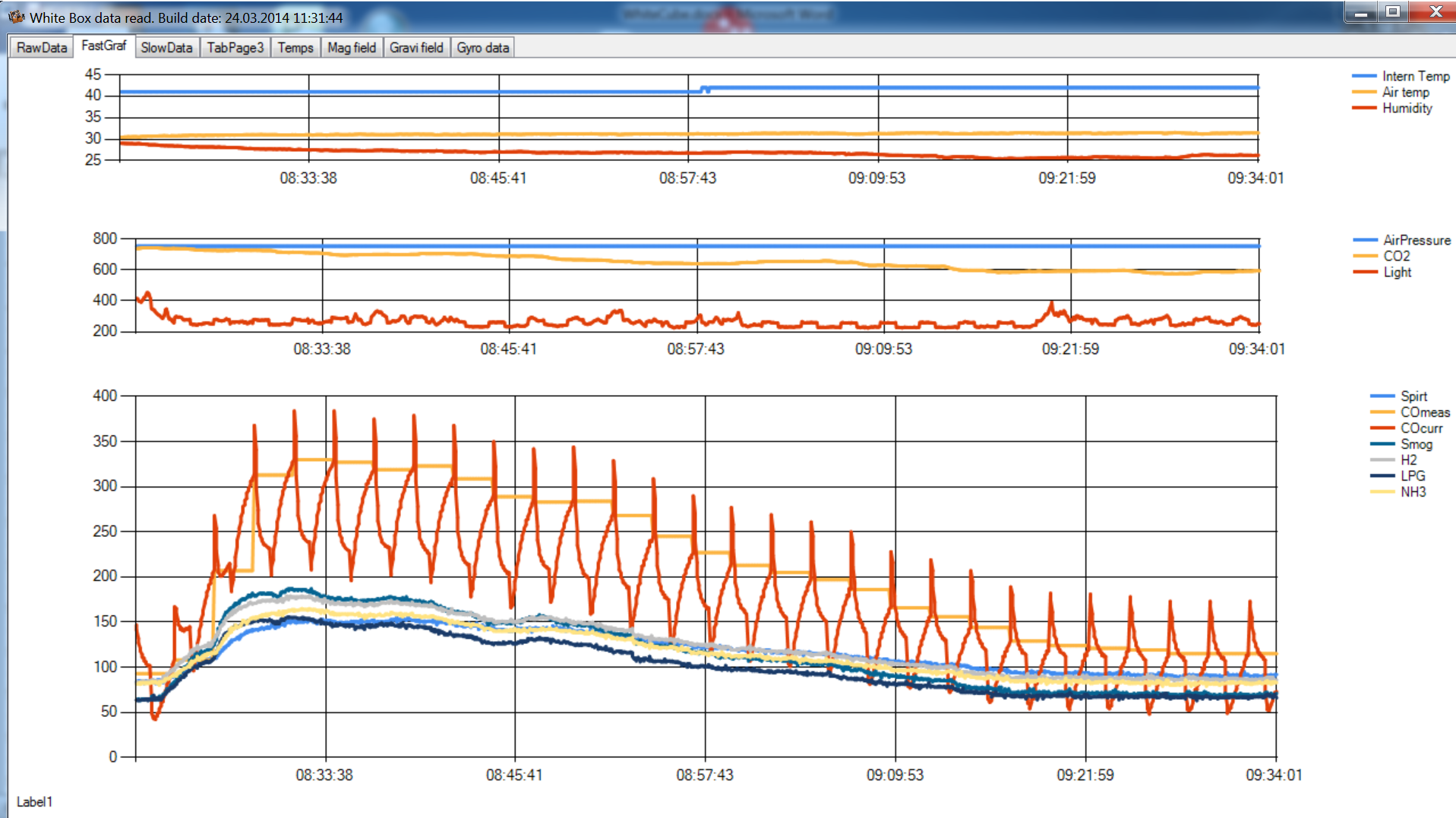Click the AirPressure legend label
This screenshot has width=1456, height=818.
[x=1417, y=240]
